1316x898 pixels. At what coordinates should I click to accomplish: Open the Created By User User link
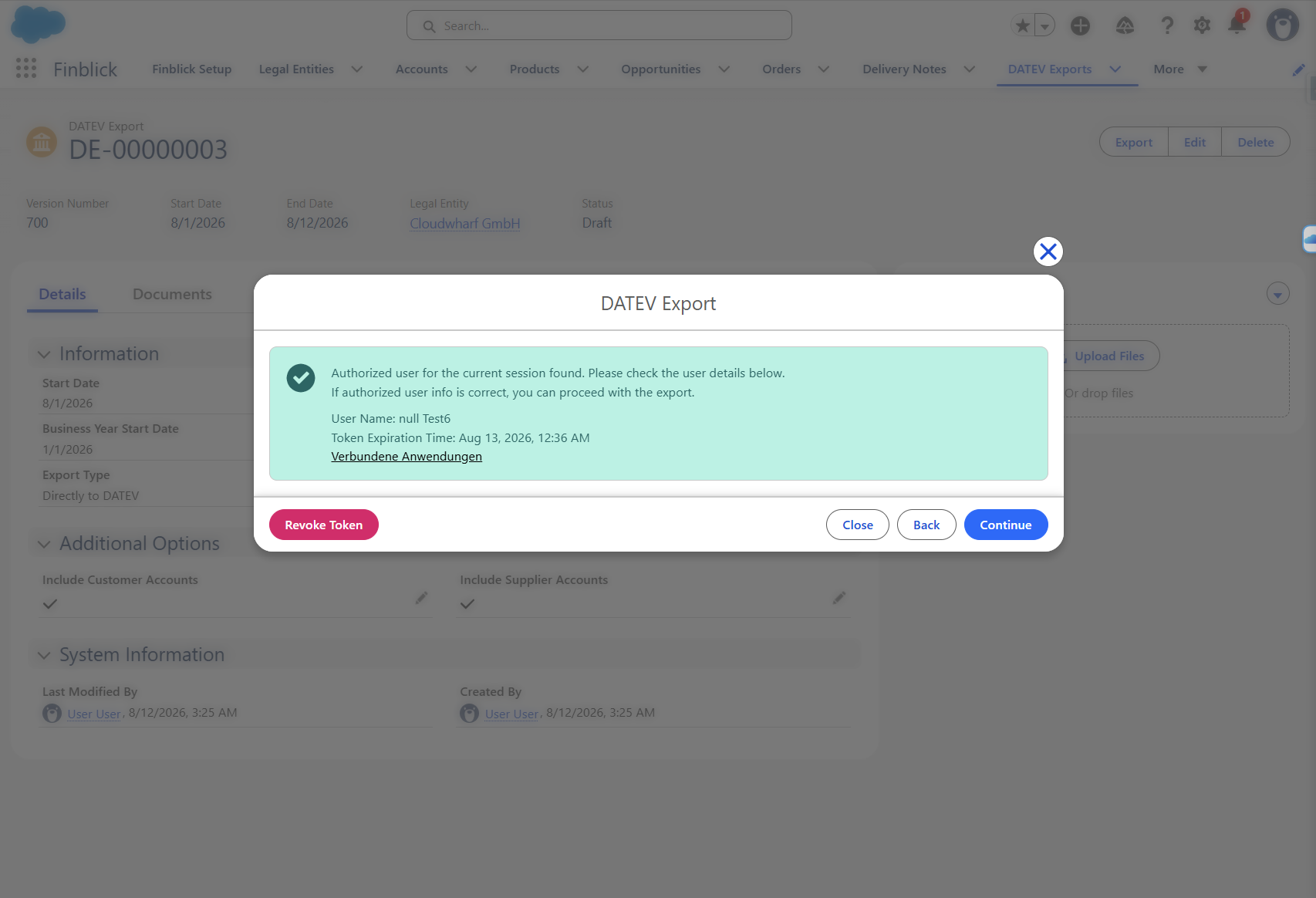(511, 714)
